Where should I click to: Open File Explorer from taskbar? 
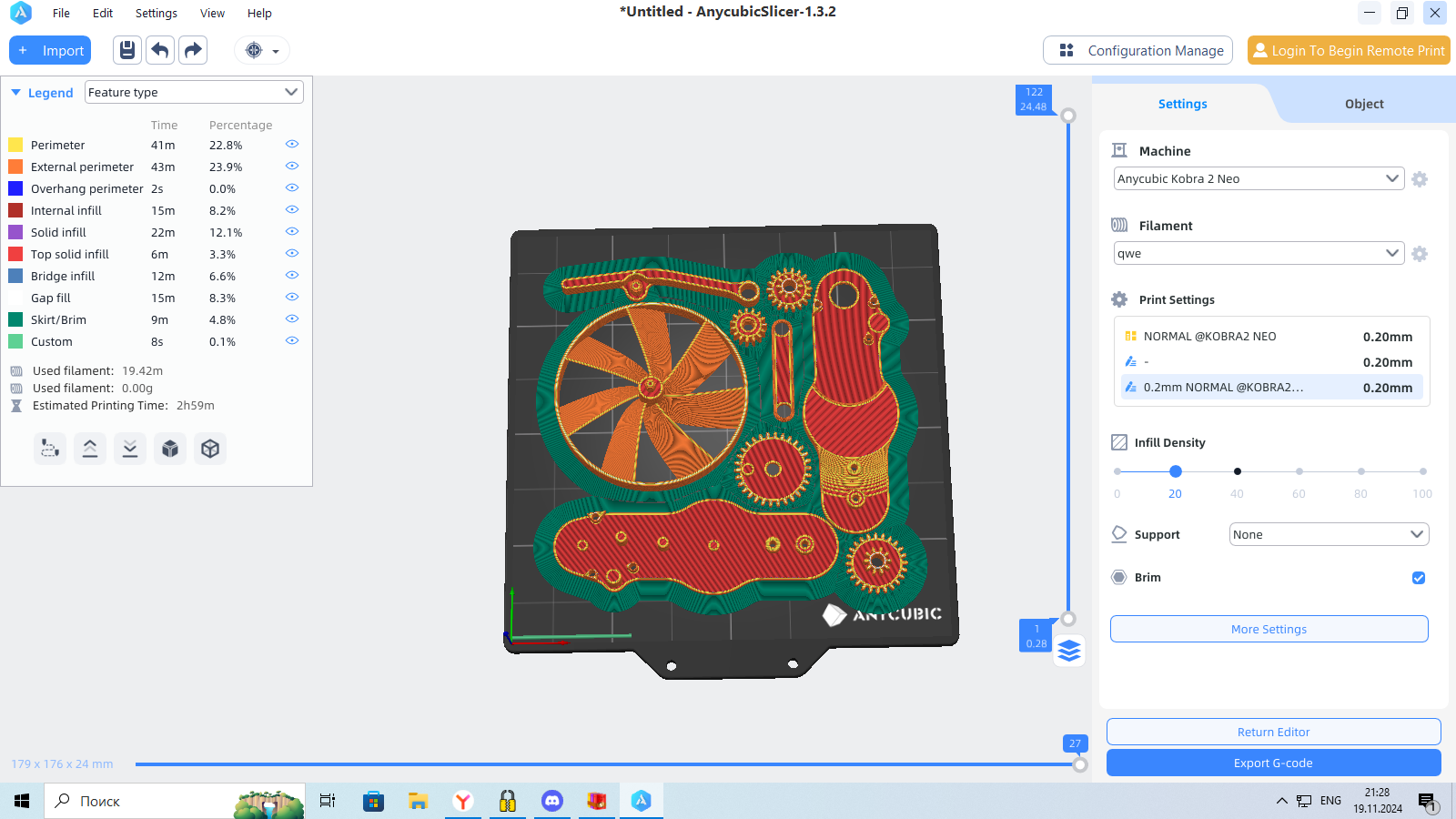click(418, 801)
